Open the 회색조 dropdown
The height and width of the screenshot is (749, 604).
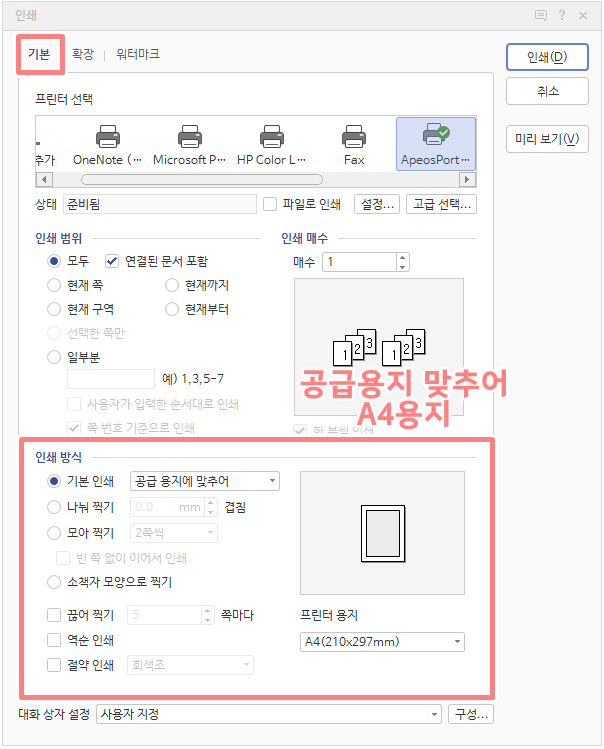tap(190, 665)
